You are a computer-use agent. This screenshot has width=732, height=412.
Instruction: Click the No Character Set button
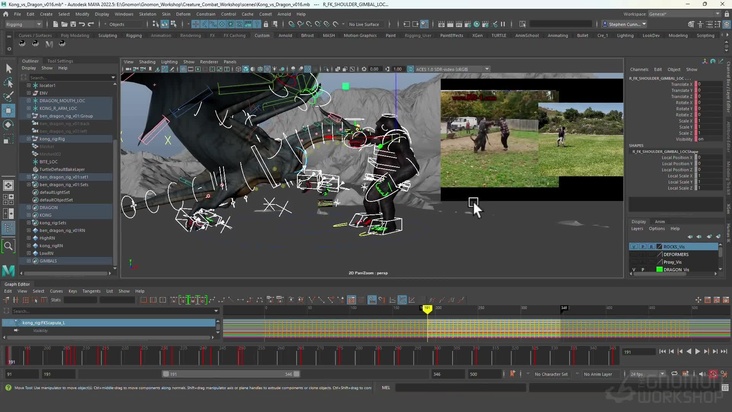pyautogui.click(x=549, y=375)
